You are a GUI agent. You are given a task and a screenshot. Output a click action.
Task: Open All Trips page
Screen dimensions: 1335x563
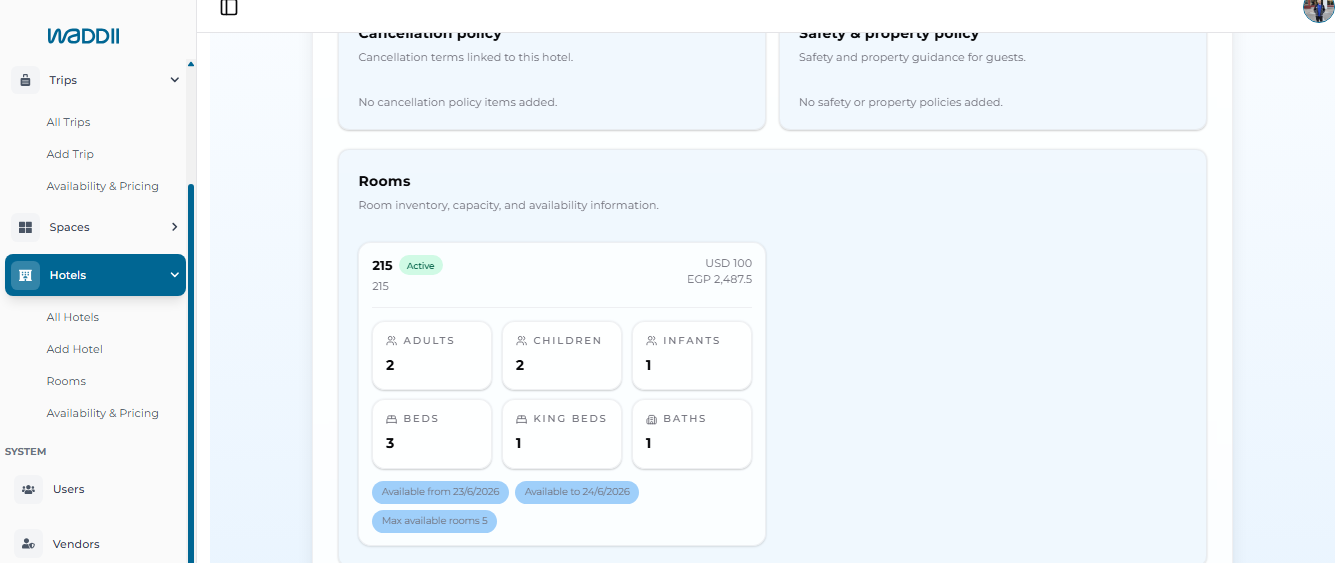[x=68, y=122]
